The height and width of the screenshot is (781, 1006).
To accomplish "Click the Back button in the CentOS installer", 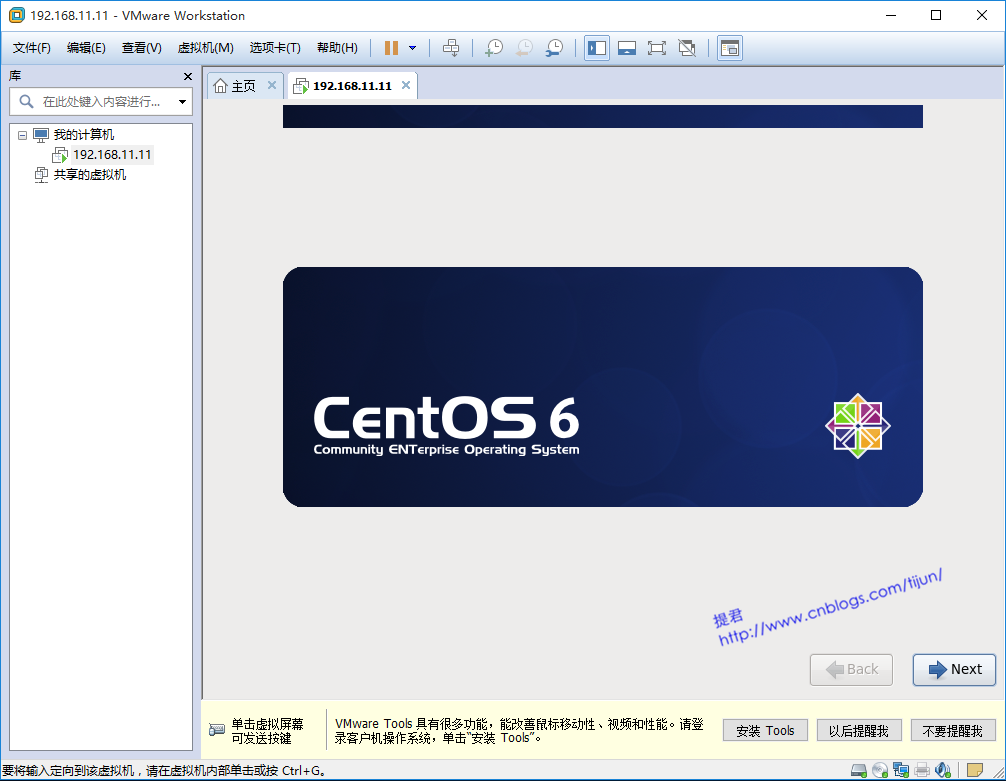I will 851,670.
